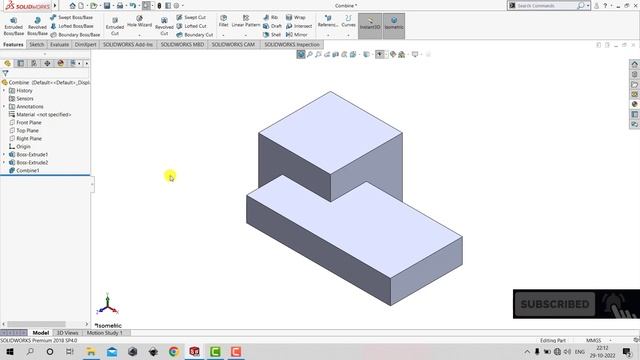The image size is (640, 360).
Task: Select the Mirror tool
Action: [297, 35]
